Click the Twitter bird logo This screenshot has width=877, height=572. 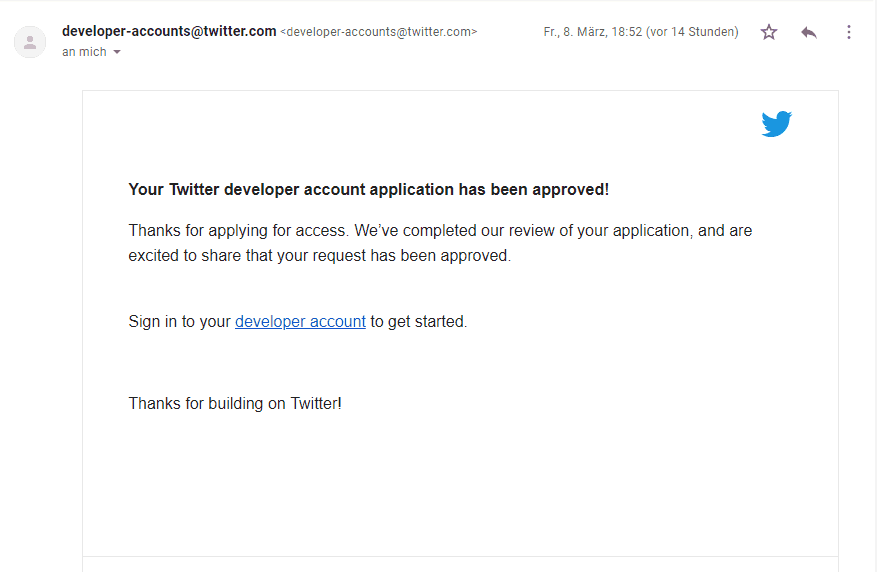tap(776, 124)
